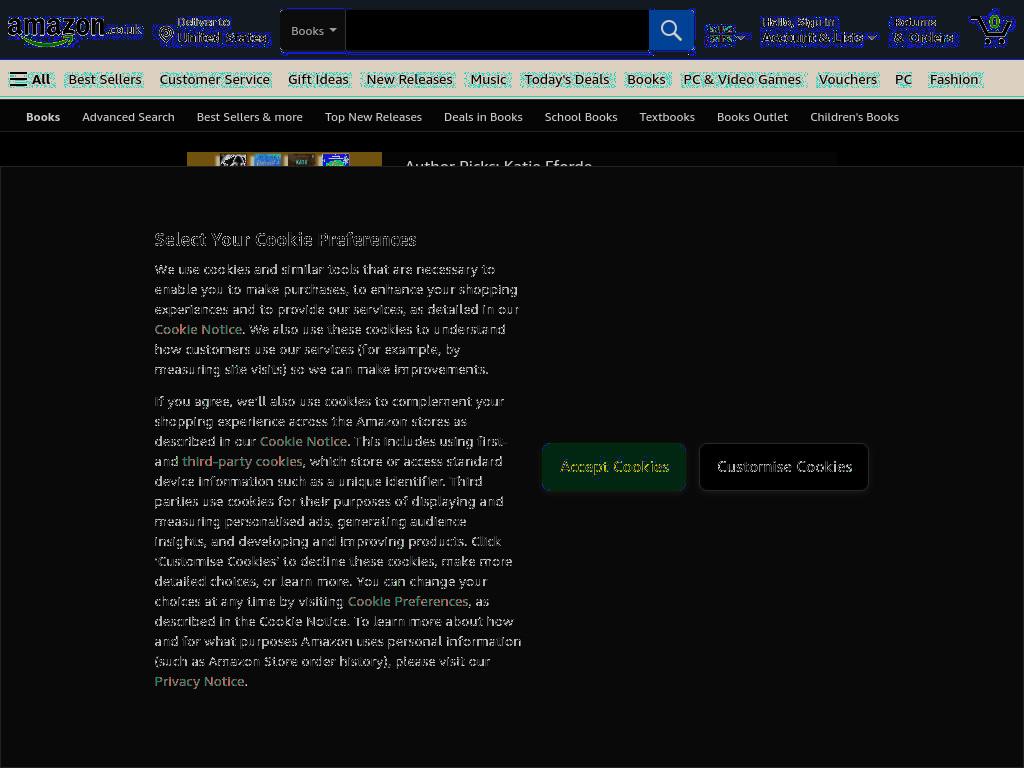Screen dimensions: 1024x768
Task: Click the Select Your Cookie Preferences heading
Action: coord(285,240)
